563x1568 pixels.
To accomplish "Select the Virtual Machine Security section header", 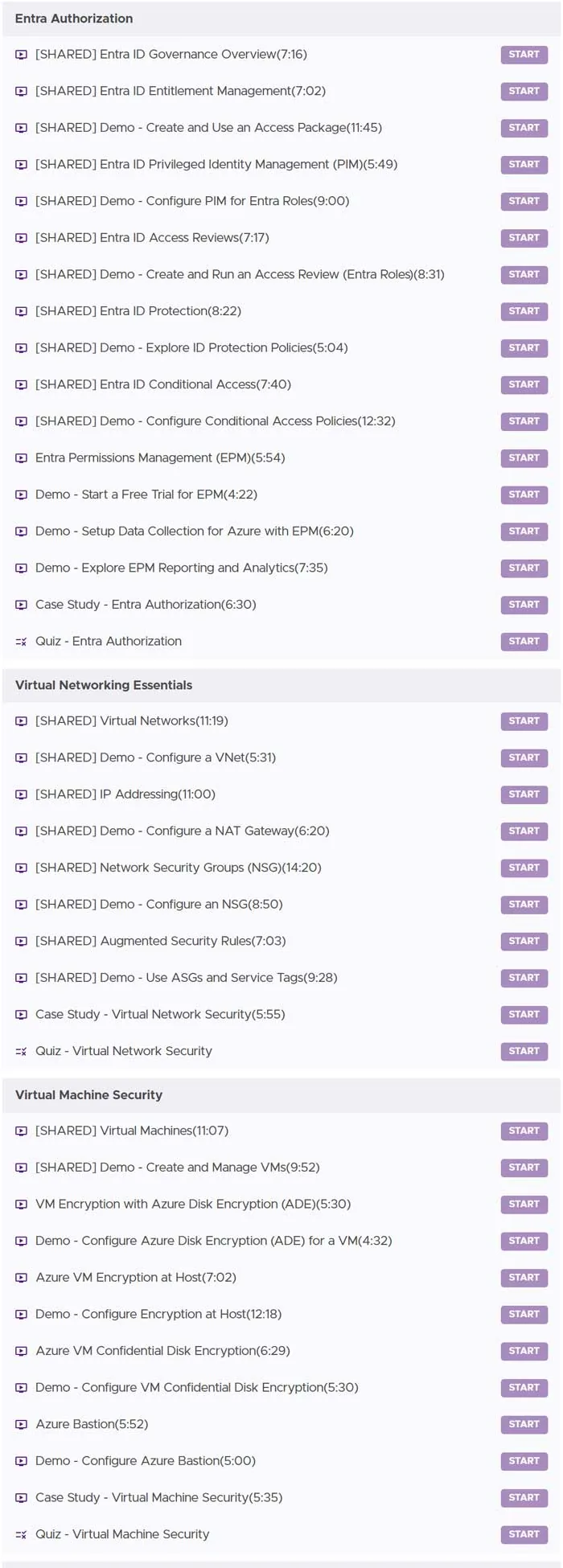I will 281,1095.
